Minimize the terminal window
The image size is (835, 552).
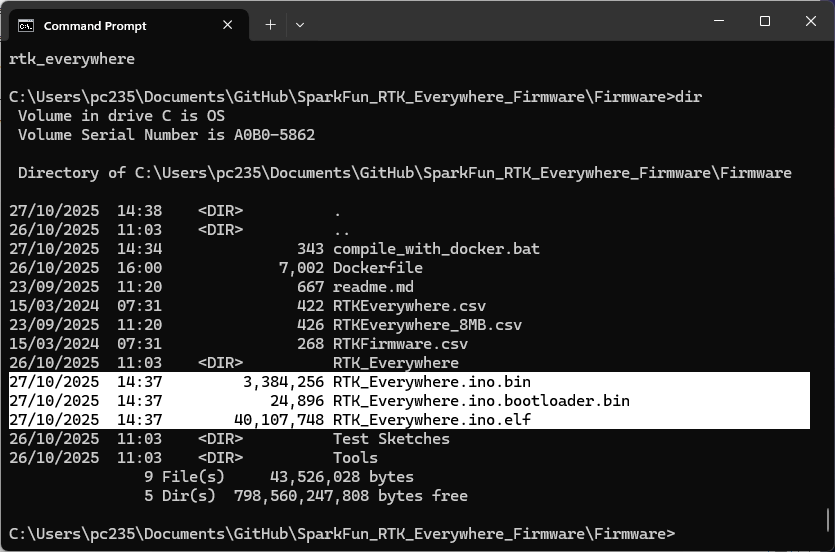tap(719, 21)
